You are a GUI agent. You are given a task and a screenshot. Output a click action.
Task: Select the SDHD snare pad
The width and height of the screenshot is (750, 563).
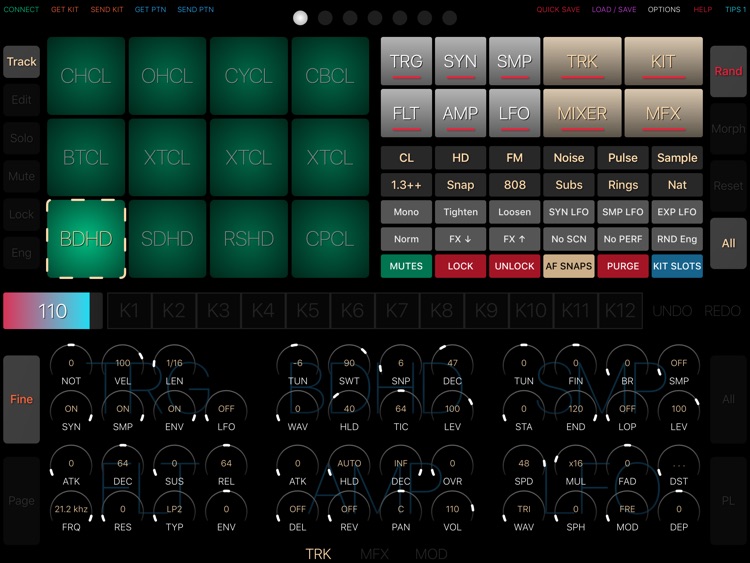(x=167, y=239)
